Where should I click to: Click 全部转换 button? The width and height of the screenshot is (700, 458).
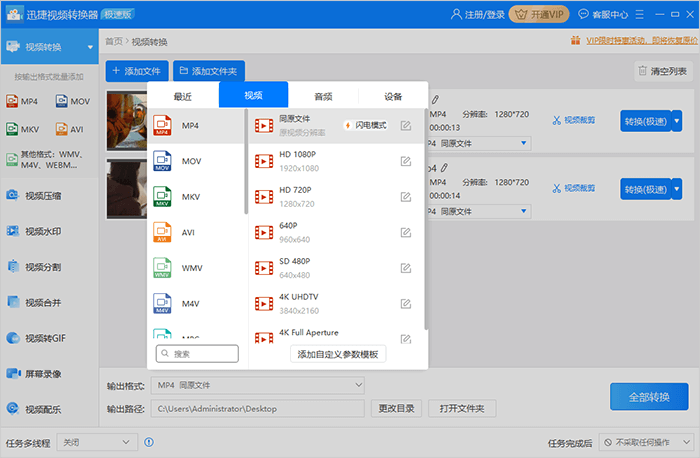649,396
